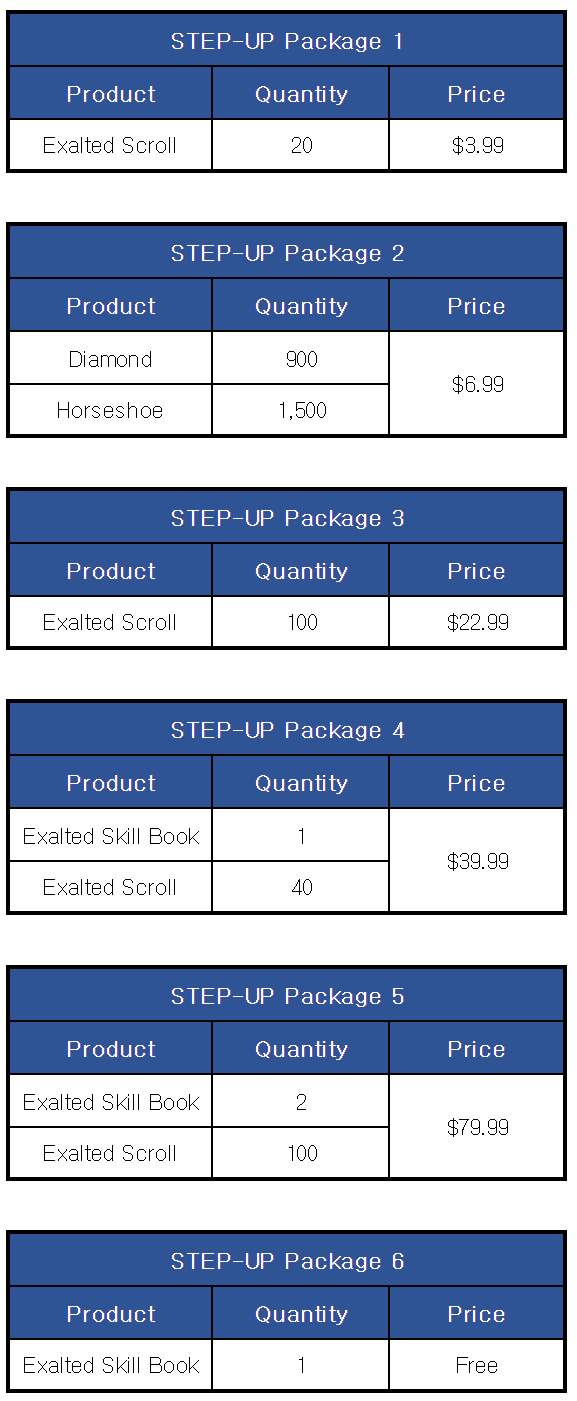Viewport: 577px width, 1401px height.
Task: Click the STEP-UP Package 3 header
Action: 287,518
